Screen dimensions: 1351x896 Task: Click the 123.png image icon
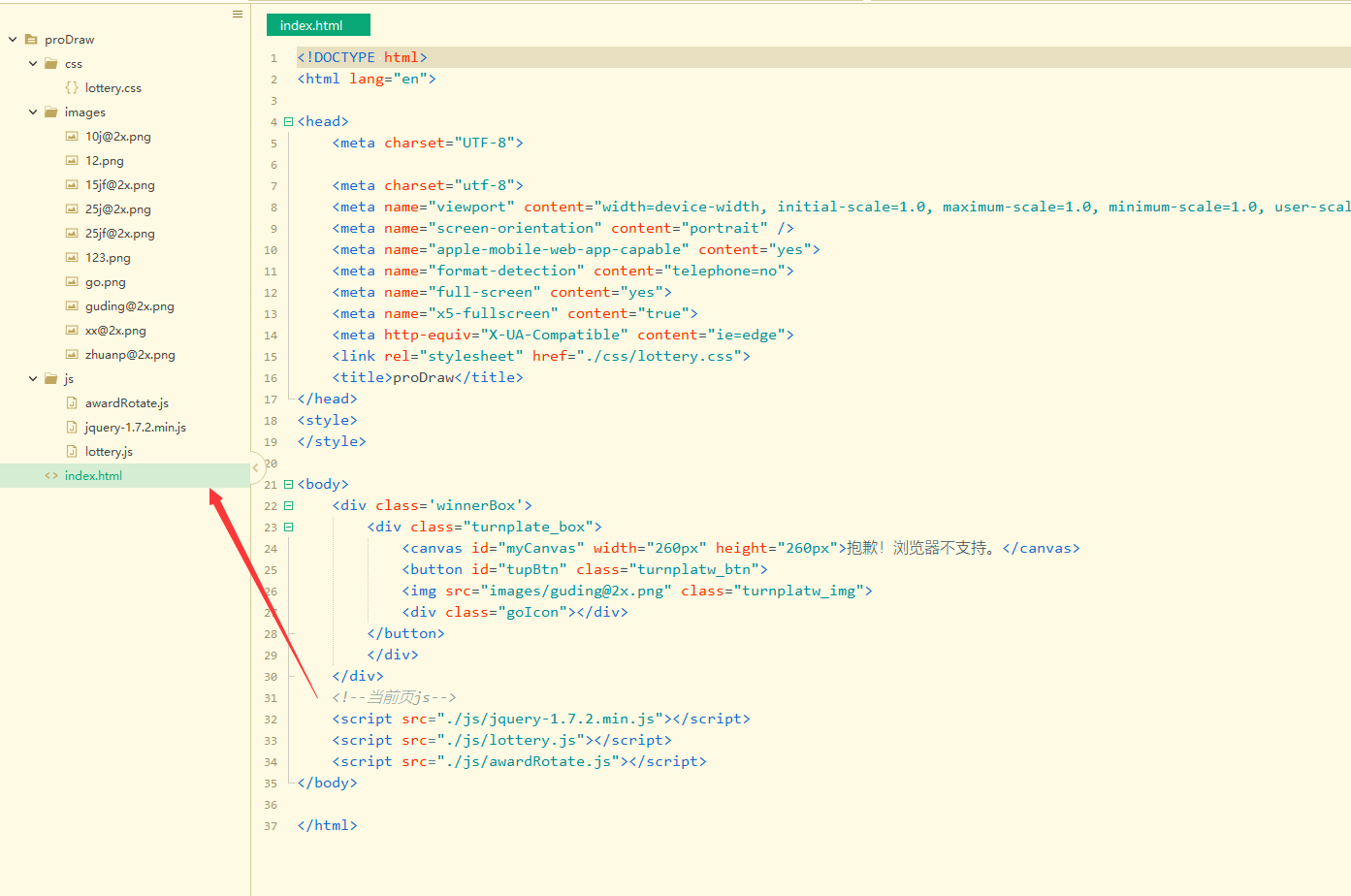[72, 258]
